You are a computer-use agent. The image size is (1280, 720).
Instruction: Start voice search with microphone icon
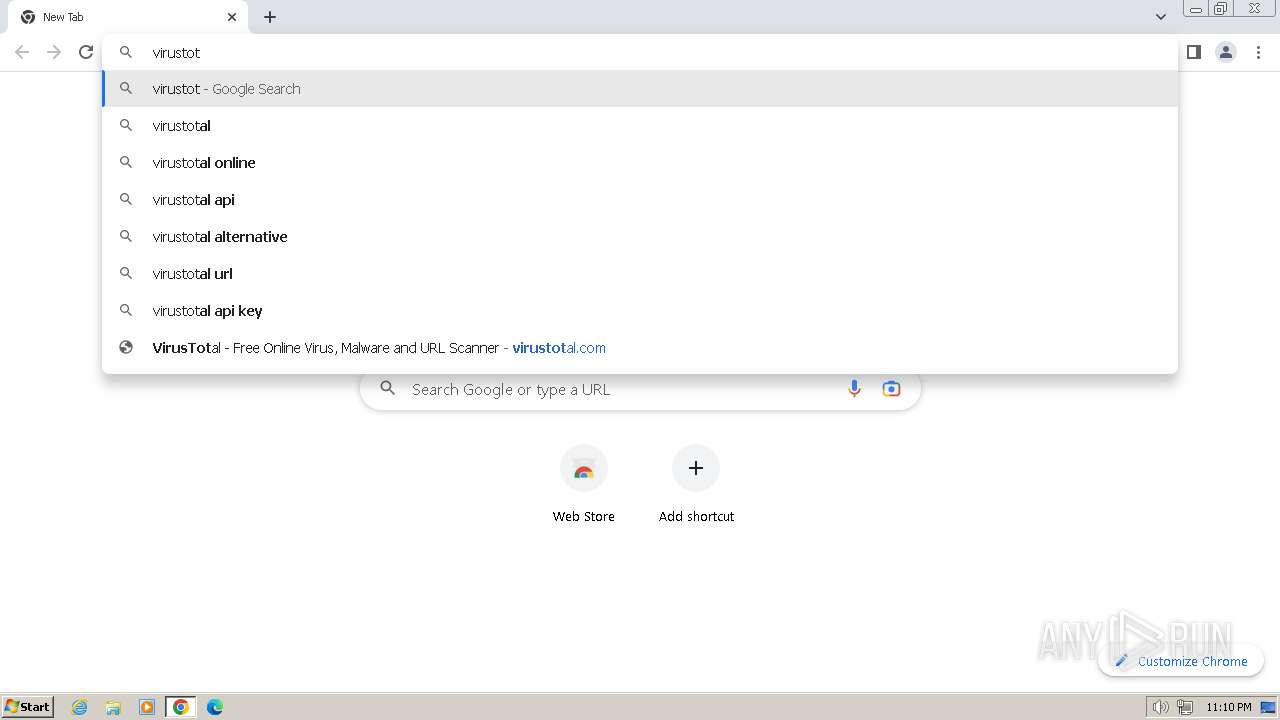854,389
